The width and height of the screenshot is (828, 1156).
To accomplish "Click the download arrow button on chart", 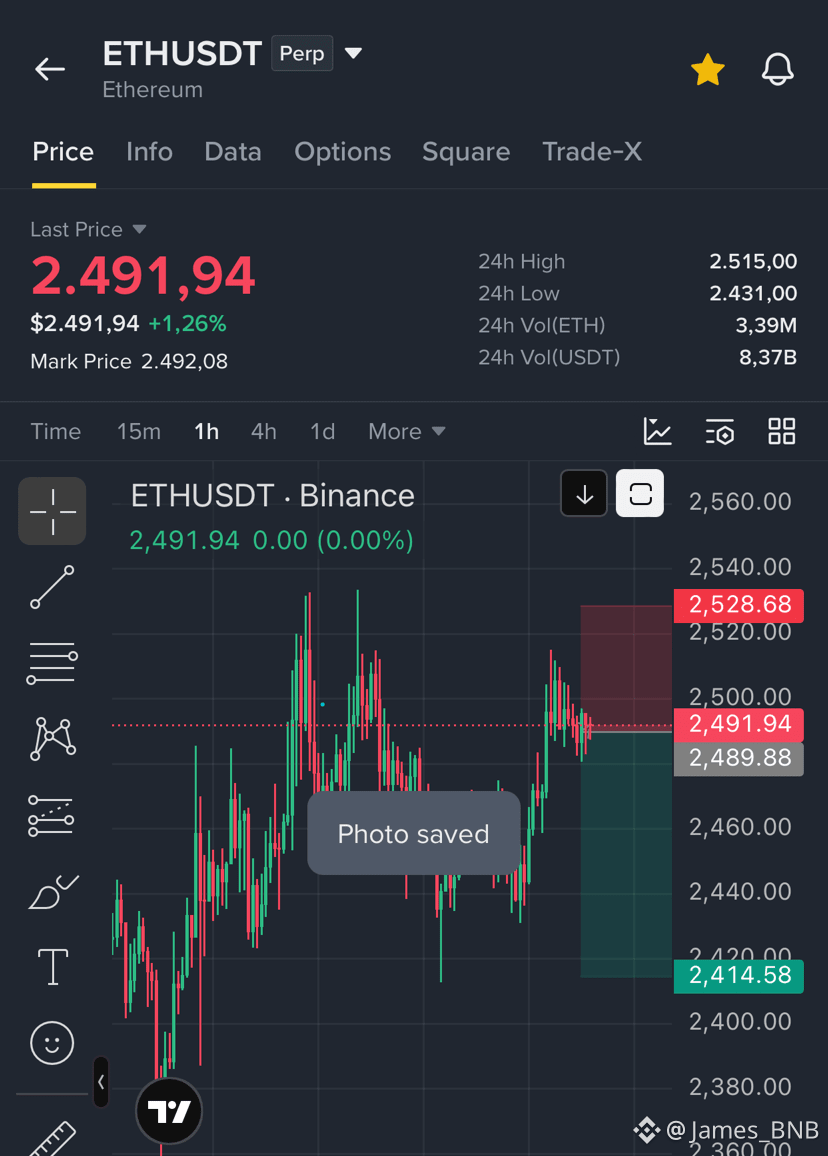I will pos(584,493).
